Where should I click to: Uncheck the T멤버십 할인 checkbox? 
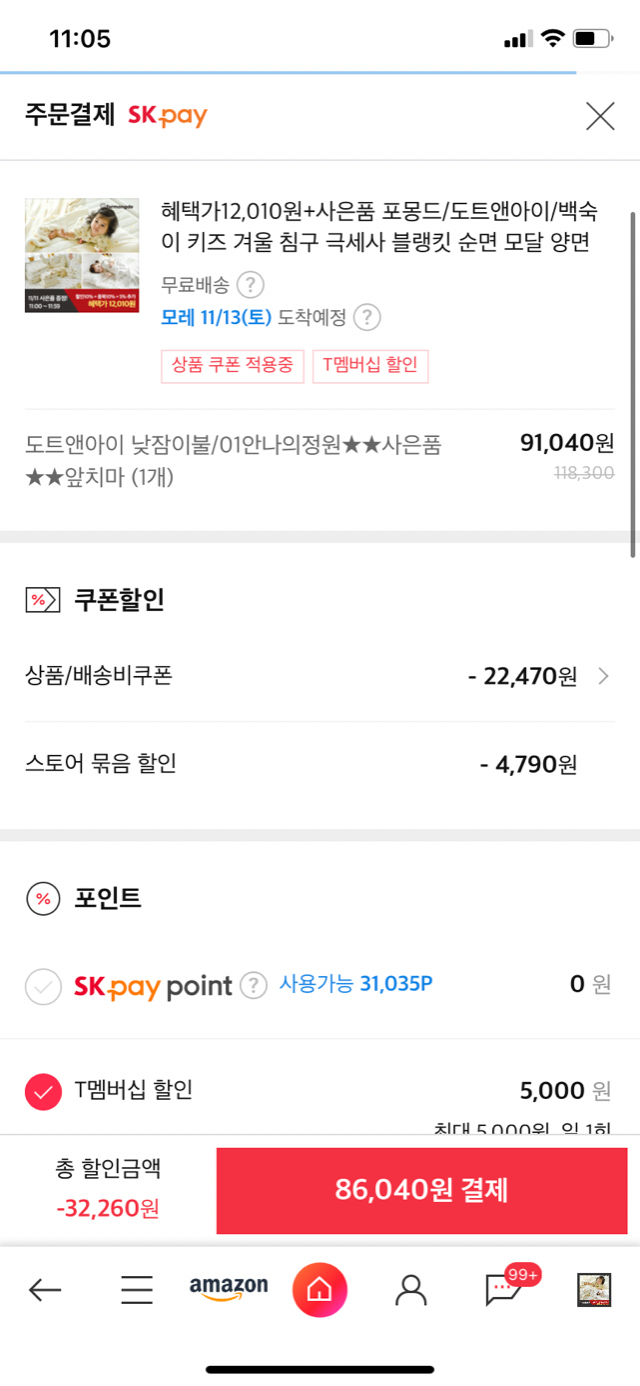43,1092
